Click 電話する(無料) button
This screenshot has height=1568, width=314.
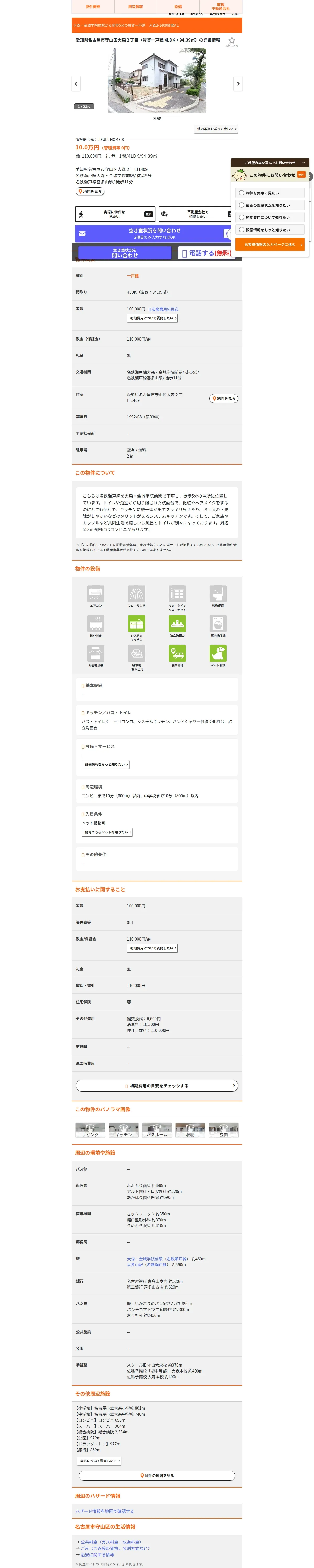(x=206, y=253)
